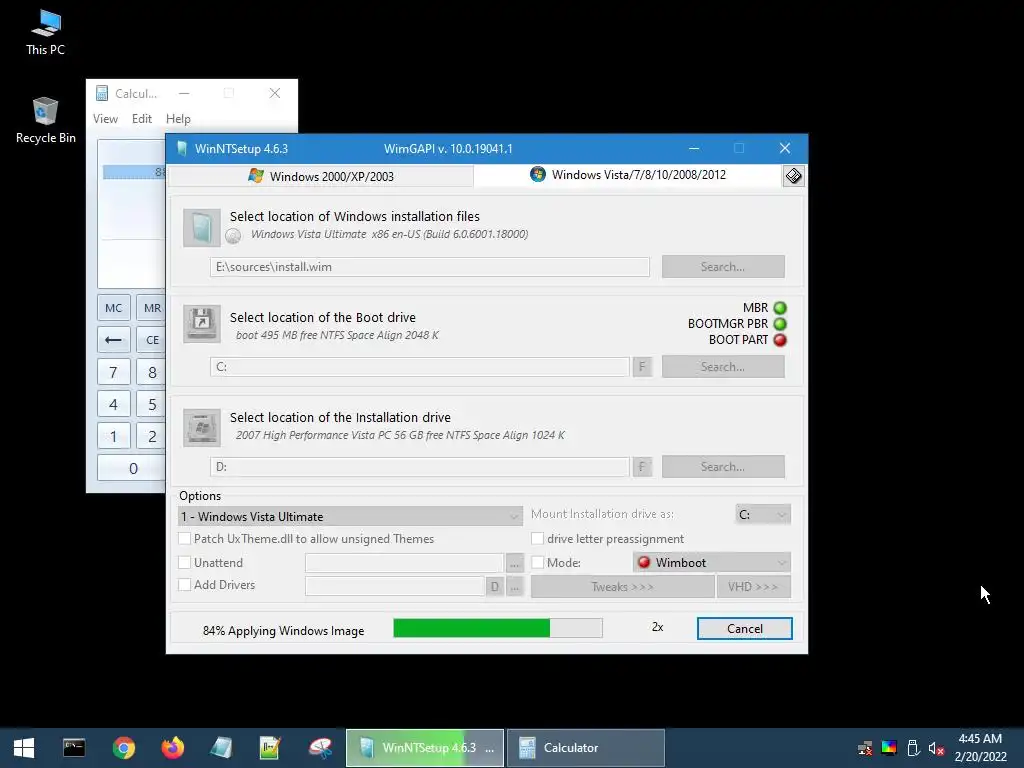Click the MC button in Calculator
Viewport: 1024px width, 768px height.
pyautogui.click(x=114, y=308)
